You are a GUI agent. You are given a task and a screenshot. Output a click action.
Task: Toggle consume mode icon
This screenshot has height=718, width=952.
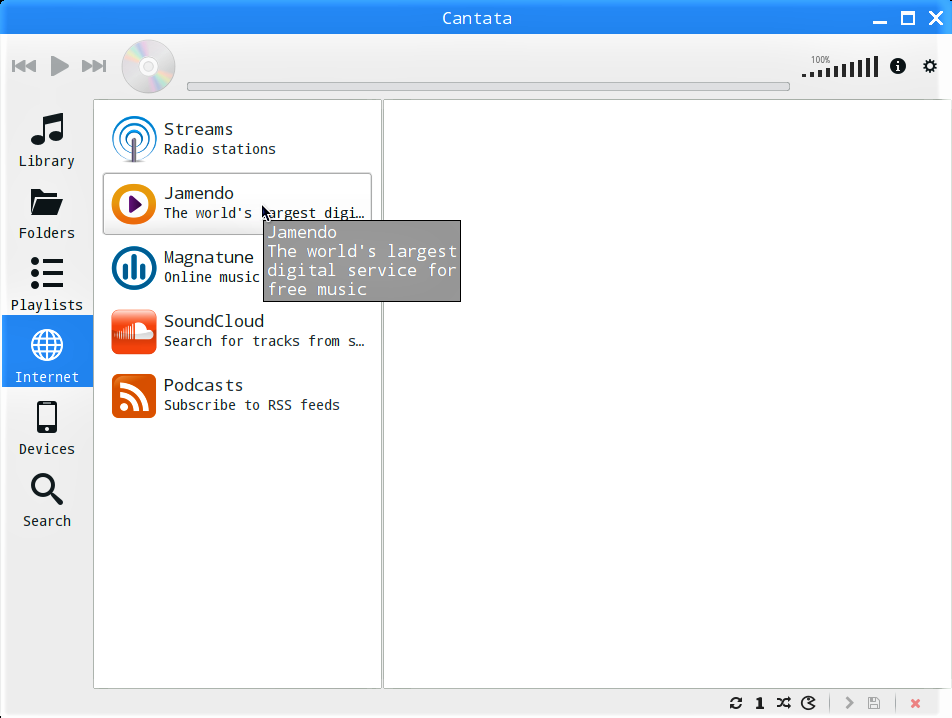pos(808,703)
